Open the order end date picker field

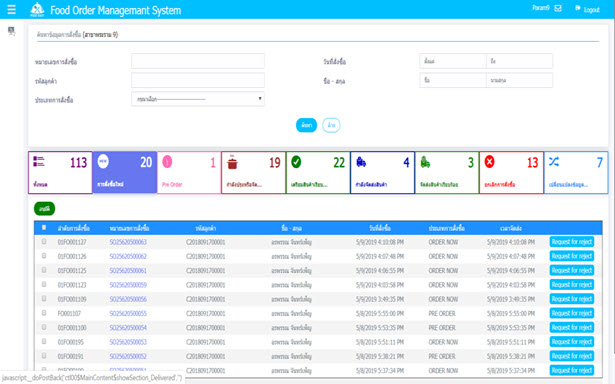(x=519, y=61)
